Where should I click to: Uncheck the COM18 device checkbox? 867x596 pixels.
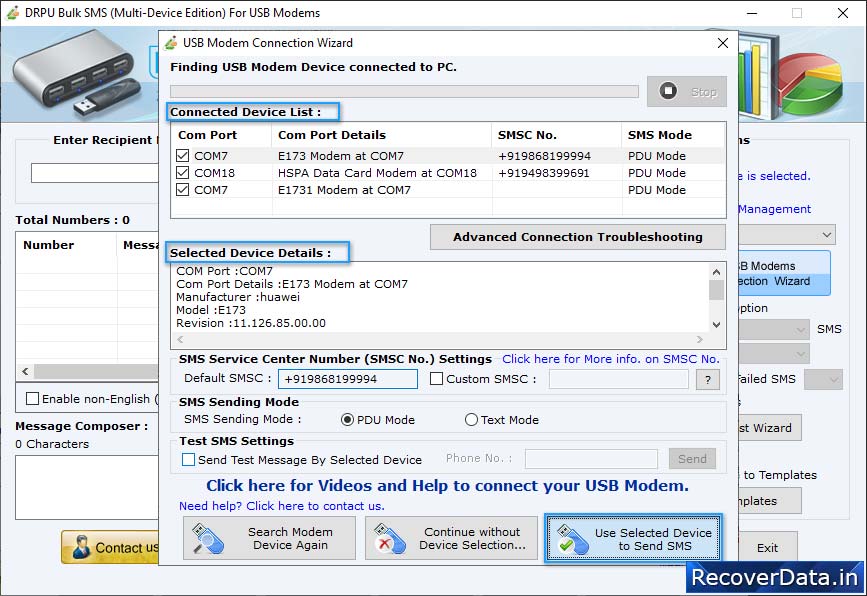[182, 173]
